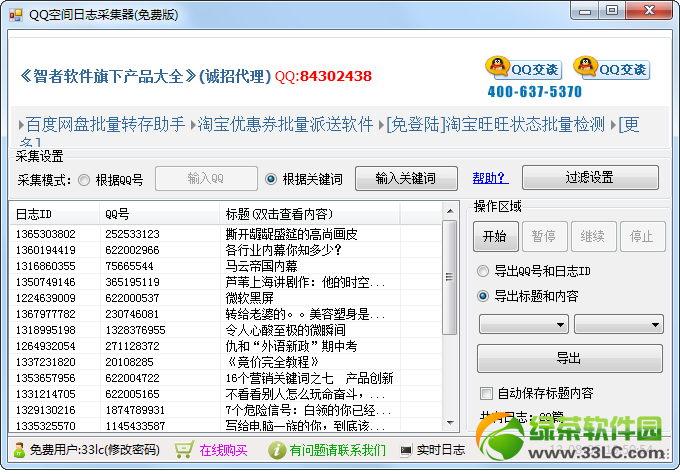
Task: Click the second QQ交谈 penguin chat icon
Action: tap(612, 69)
